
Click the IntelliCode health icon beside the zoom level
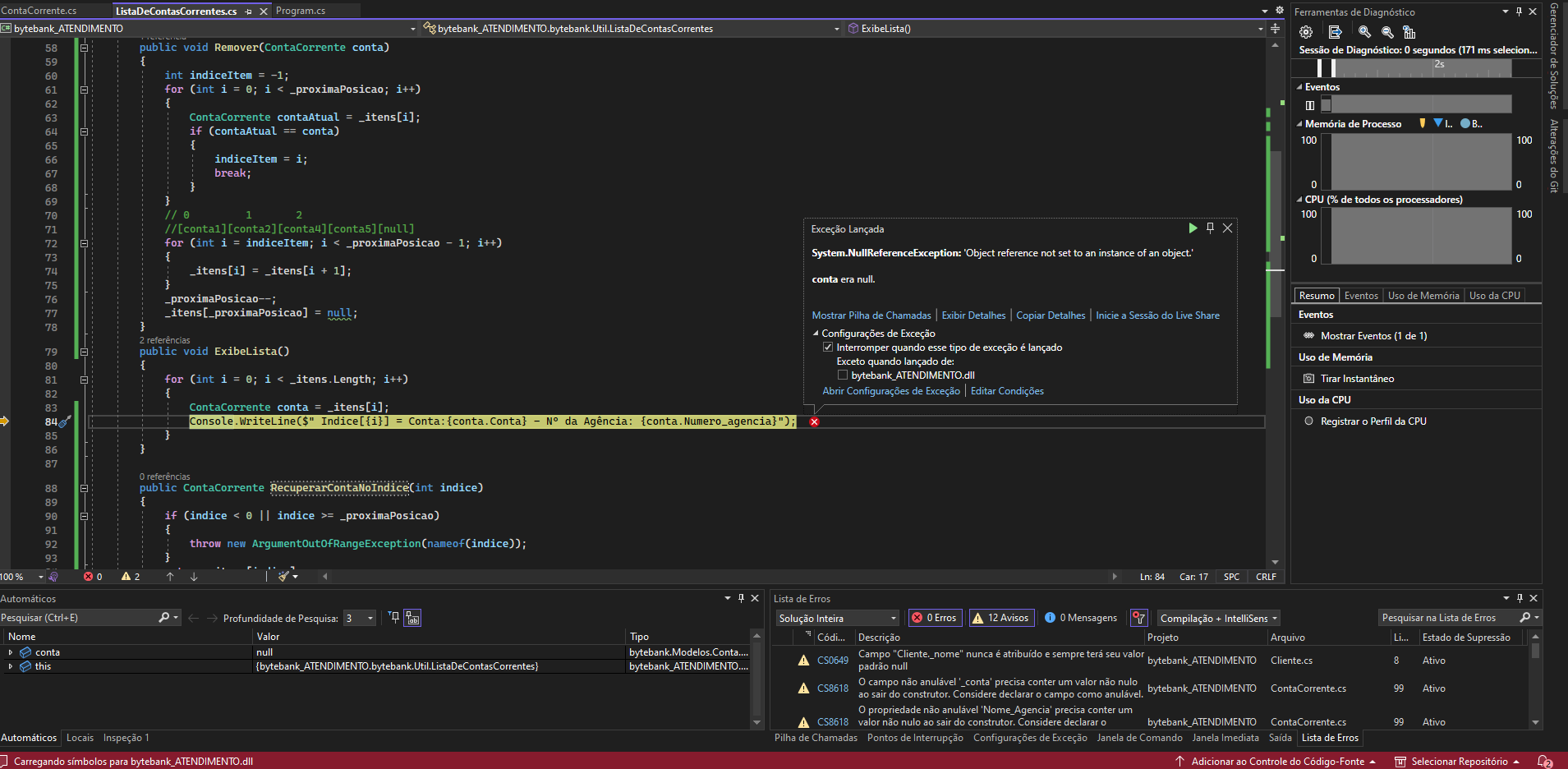click(x=53, y=576)
